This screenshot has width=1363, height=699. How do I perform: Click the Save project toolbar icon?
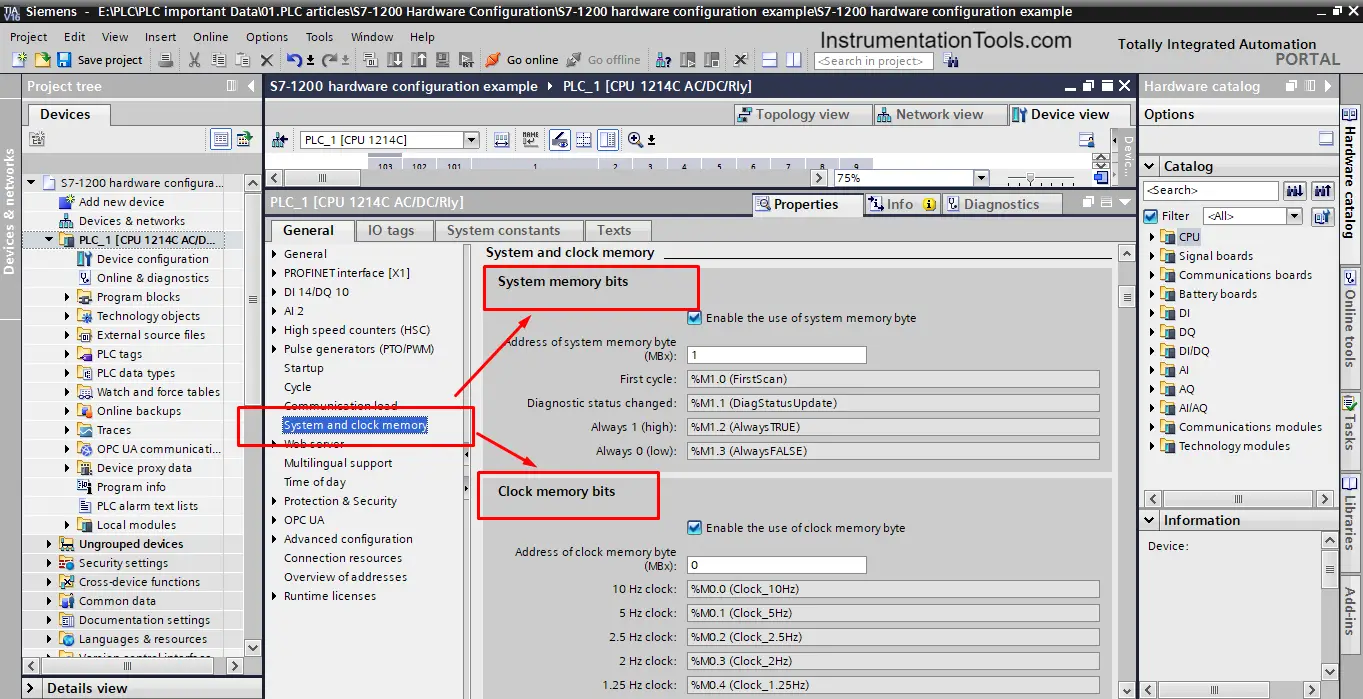tap(64, 60)
